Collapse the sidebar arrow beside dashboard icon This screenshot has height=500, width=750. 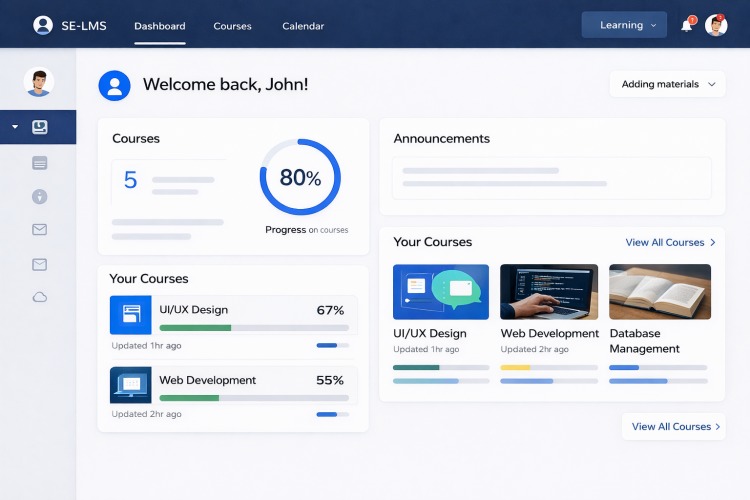[x=15, y=127]
